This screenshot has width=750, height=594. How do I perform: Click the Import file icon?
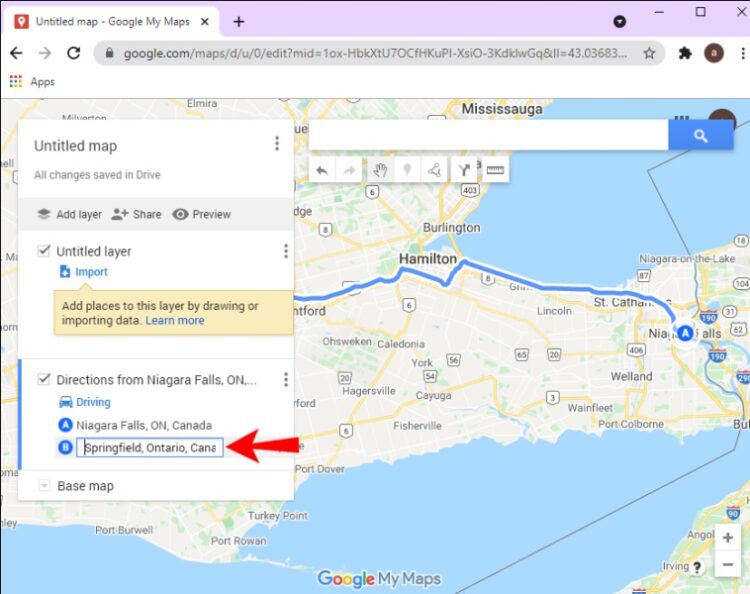[65, 272]
